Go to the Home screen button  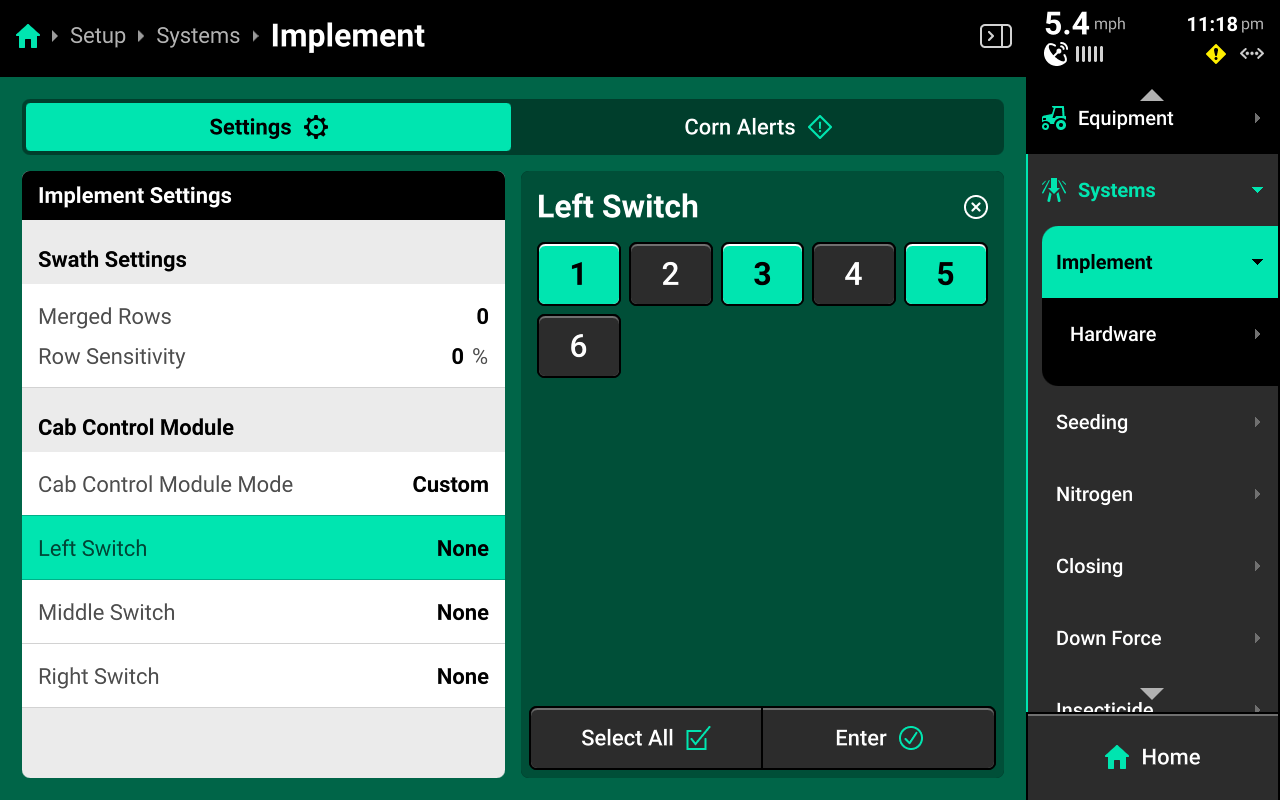coord(1153,757)
